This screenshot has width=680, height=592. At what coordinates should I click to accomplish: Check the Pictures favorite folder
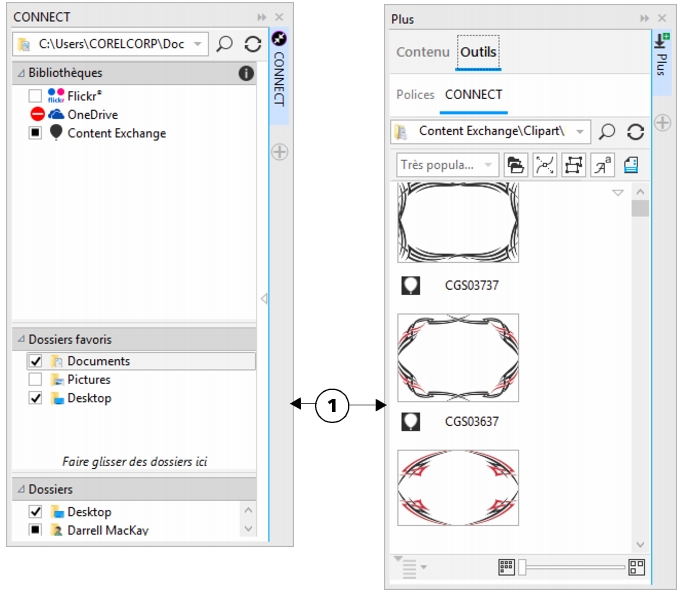tap(35, 380)
